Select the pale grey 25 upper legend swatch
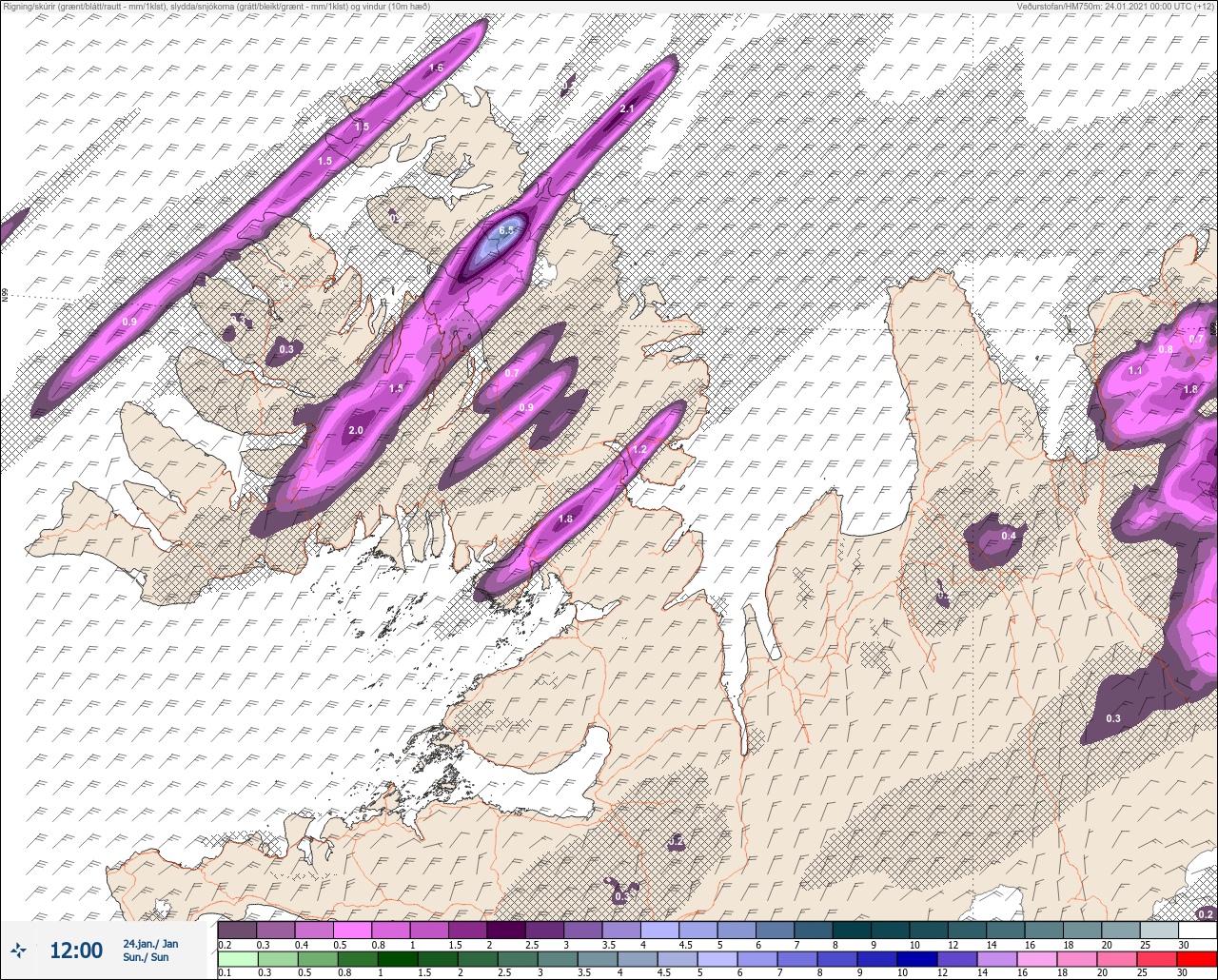Image resolution: width=1218 pixels, height=980 pixels. (x=1160, y=930)
